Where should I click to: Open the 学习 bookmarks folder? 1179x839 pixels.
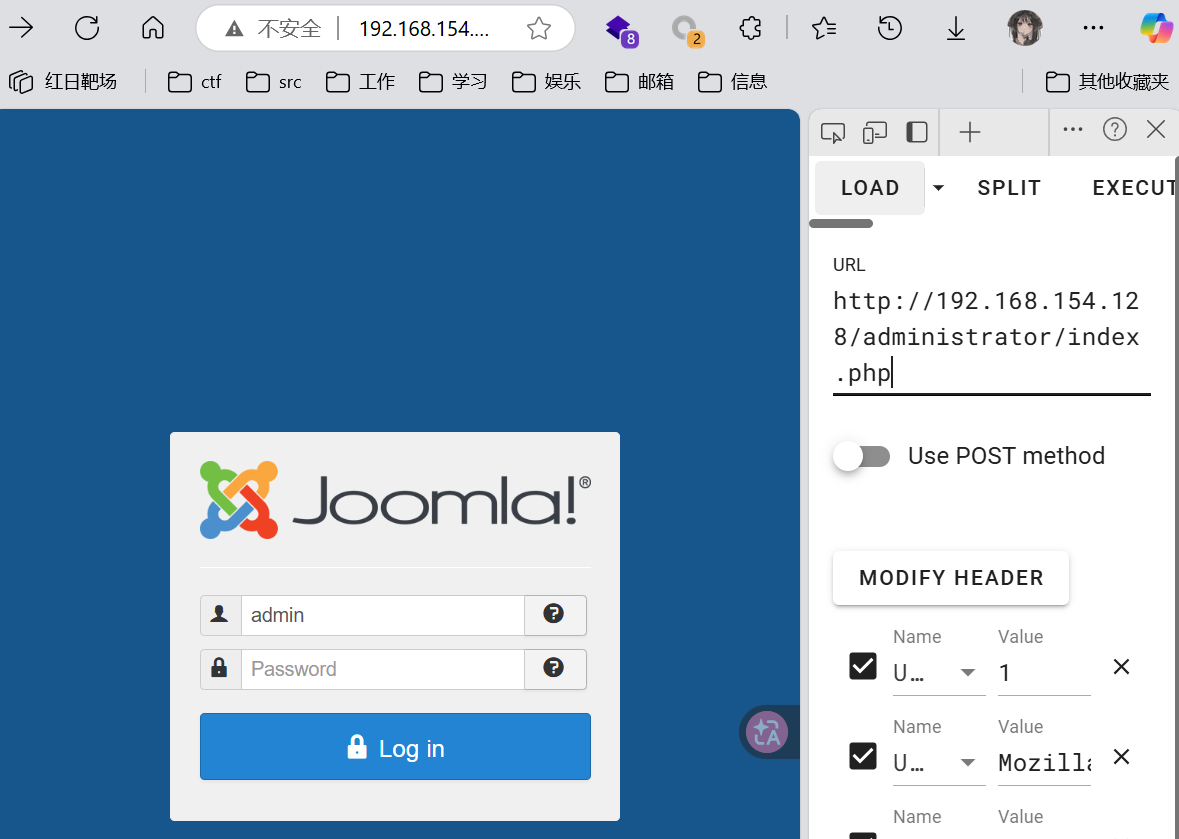coord(453,81)
